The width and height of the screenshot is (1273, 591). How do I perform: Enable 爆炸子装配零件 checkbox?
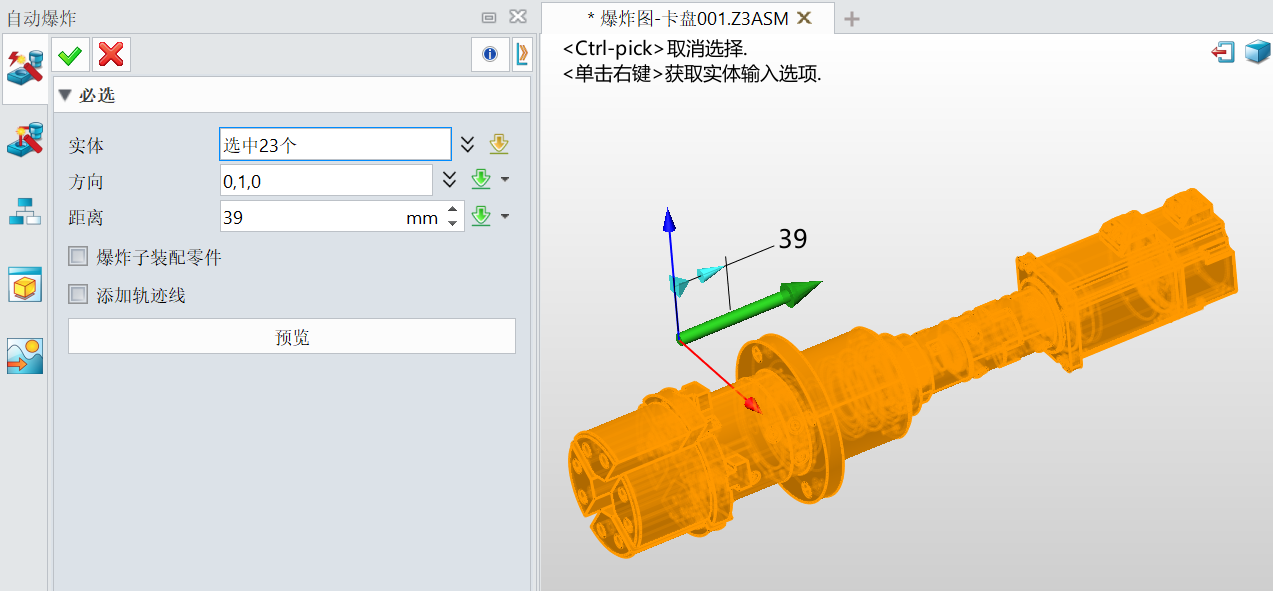point(78,257)
